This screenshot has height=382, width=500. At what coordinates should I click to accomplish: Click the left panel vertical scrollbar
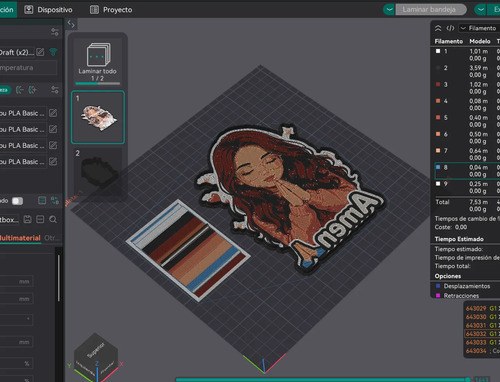pos(59,277)
